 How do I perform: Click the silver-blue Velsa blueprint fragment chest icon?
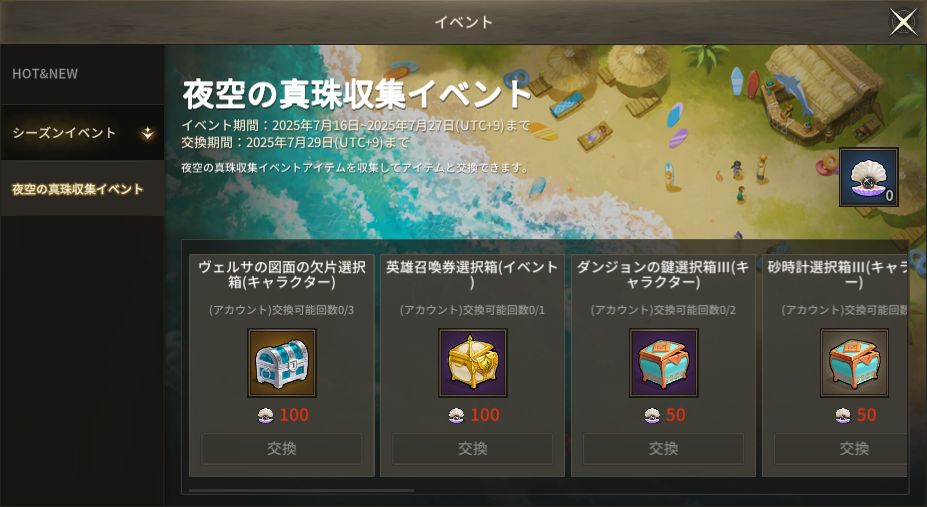pos(281,363)
